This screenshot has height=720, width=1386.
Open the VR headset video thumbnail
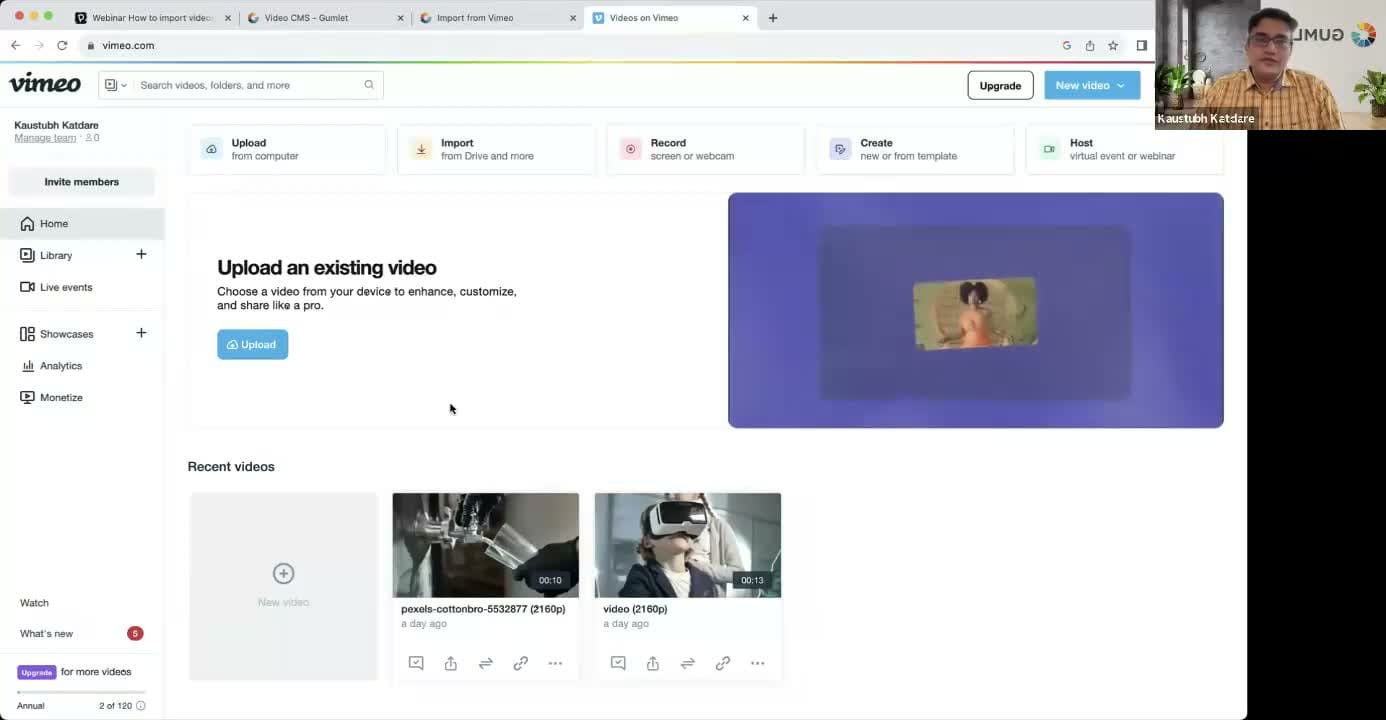(x=687, y=545)
